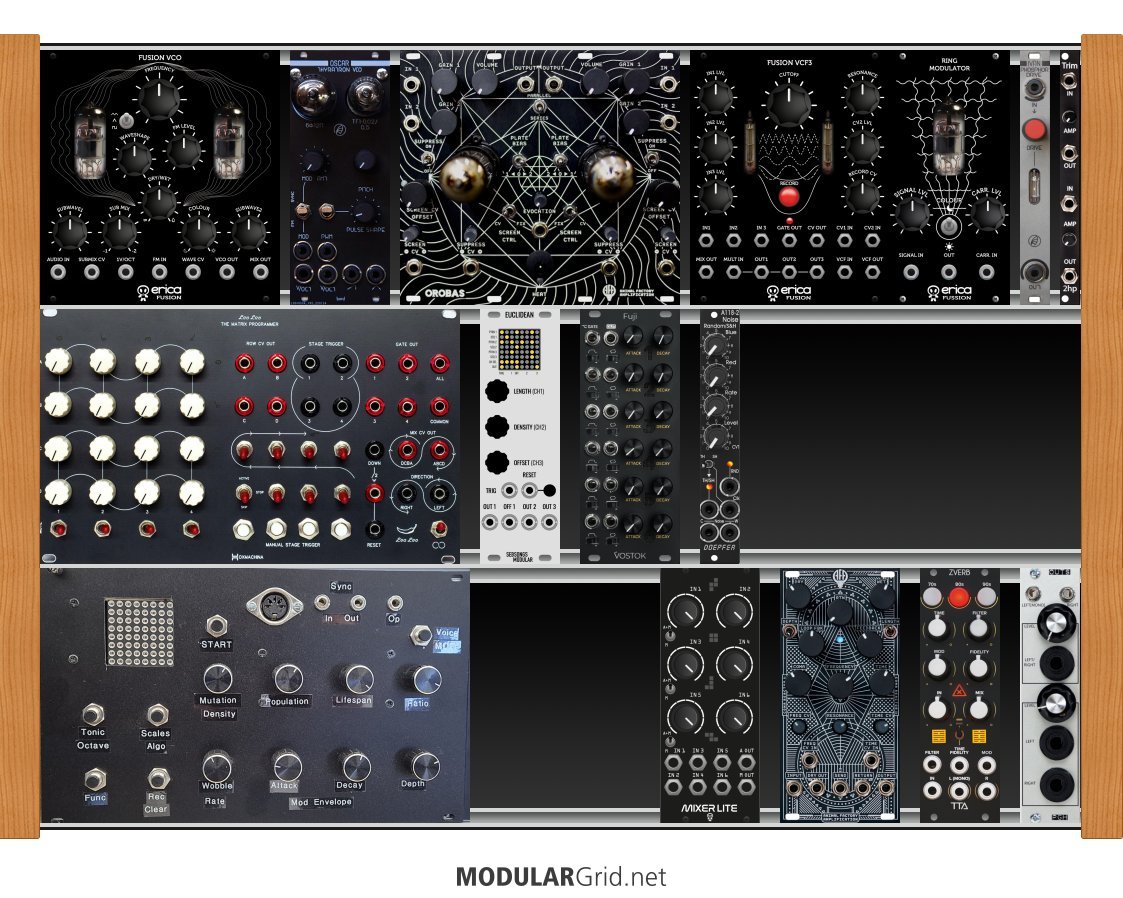This screenshot has height=898, width=1123.
Task: Click the Wobble Rate knob
Action: (216, 766)
